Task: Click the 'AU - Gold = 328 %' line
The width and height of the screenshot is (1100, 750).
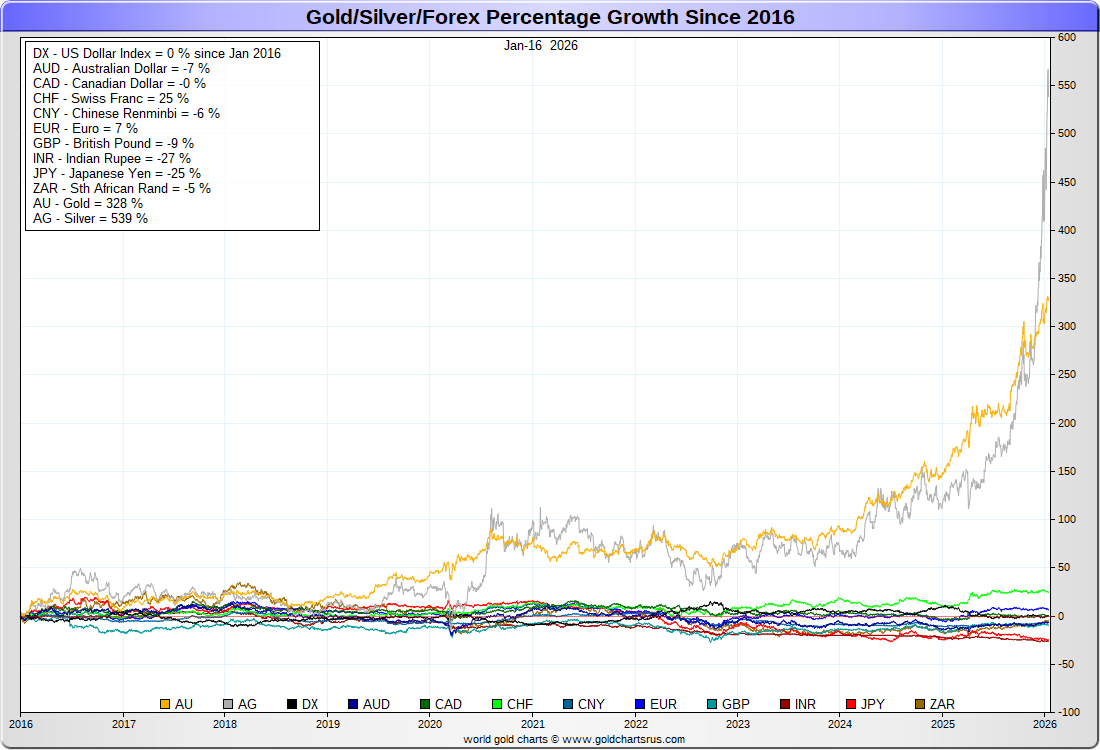Action: click(x=88, y=203)
